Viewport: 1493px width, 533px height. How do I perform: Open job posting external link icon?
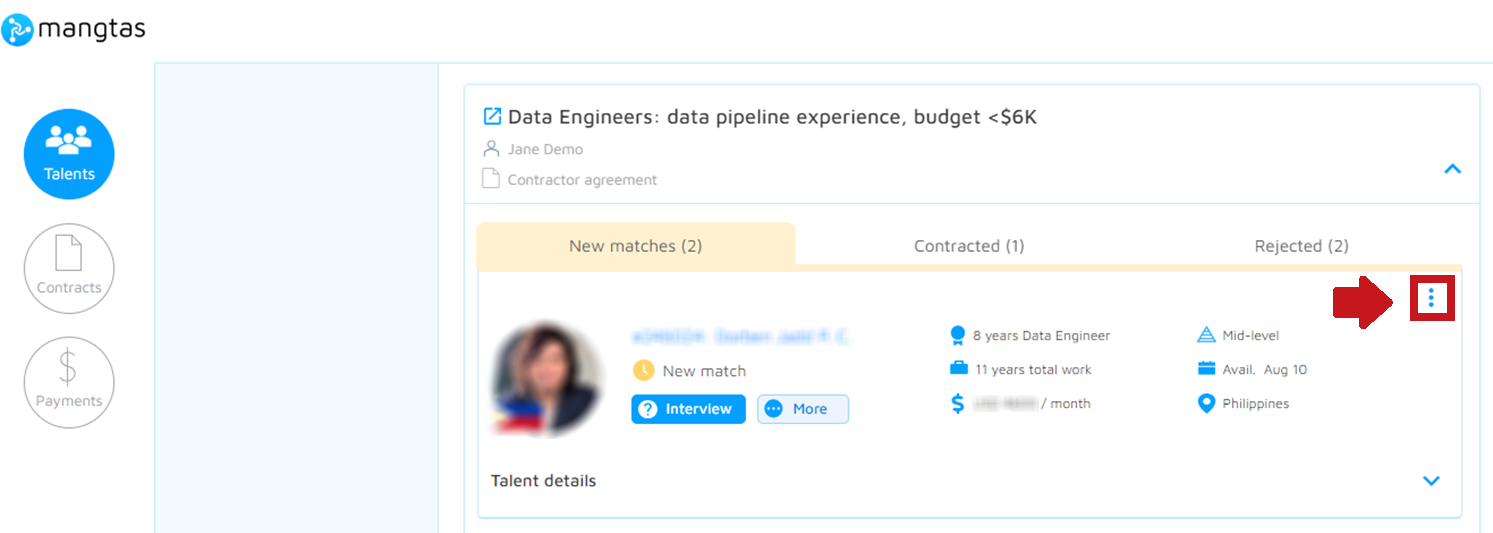(492, 116)
